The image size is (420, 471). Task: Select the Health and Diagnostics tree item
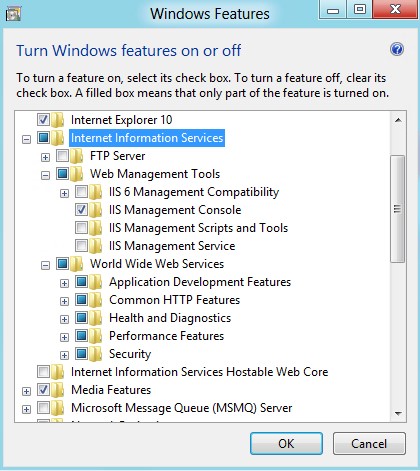(x=170, y=318)
